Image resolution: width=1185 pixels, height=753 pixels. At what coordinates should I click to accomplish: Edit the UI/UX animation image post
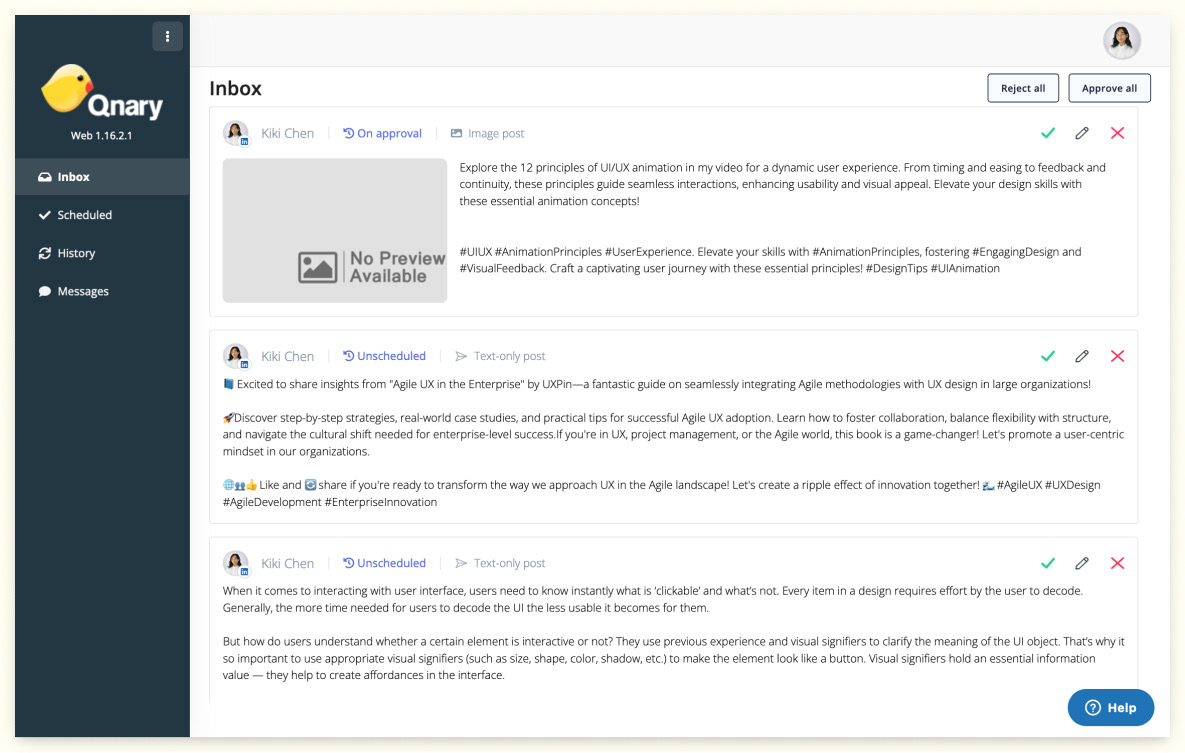[1082, 133]
